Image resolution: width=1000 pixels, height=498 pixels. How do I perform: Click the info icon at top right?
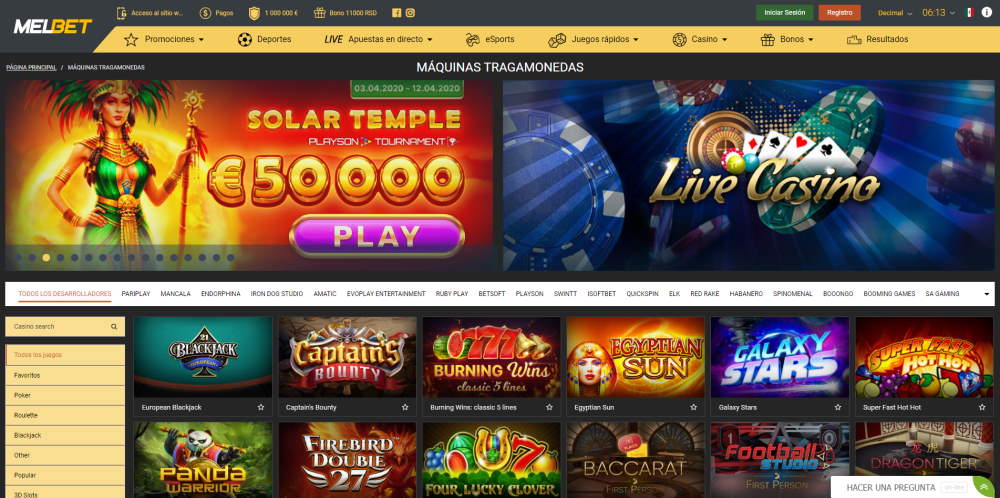[987, 13]
